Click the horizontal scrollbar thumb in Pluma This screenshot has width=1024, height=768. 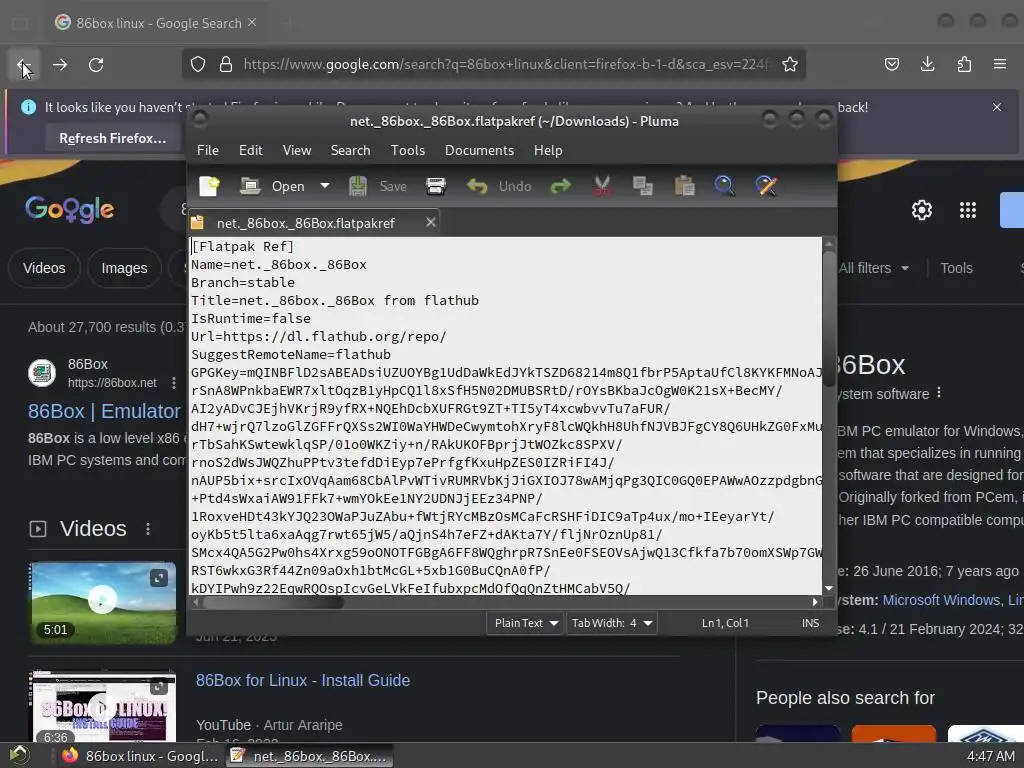tap(273, 602)
